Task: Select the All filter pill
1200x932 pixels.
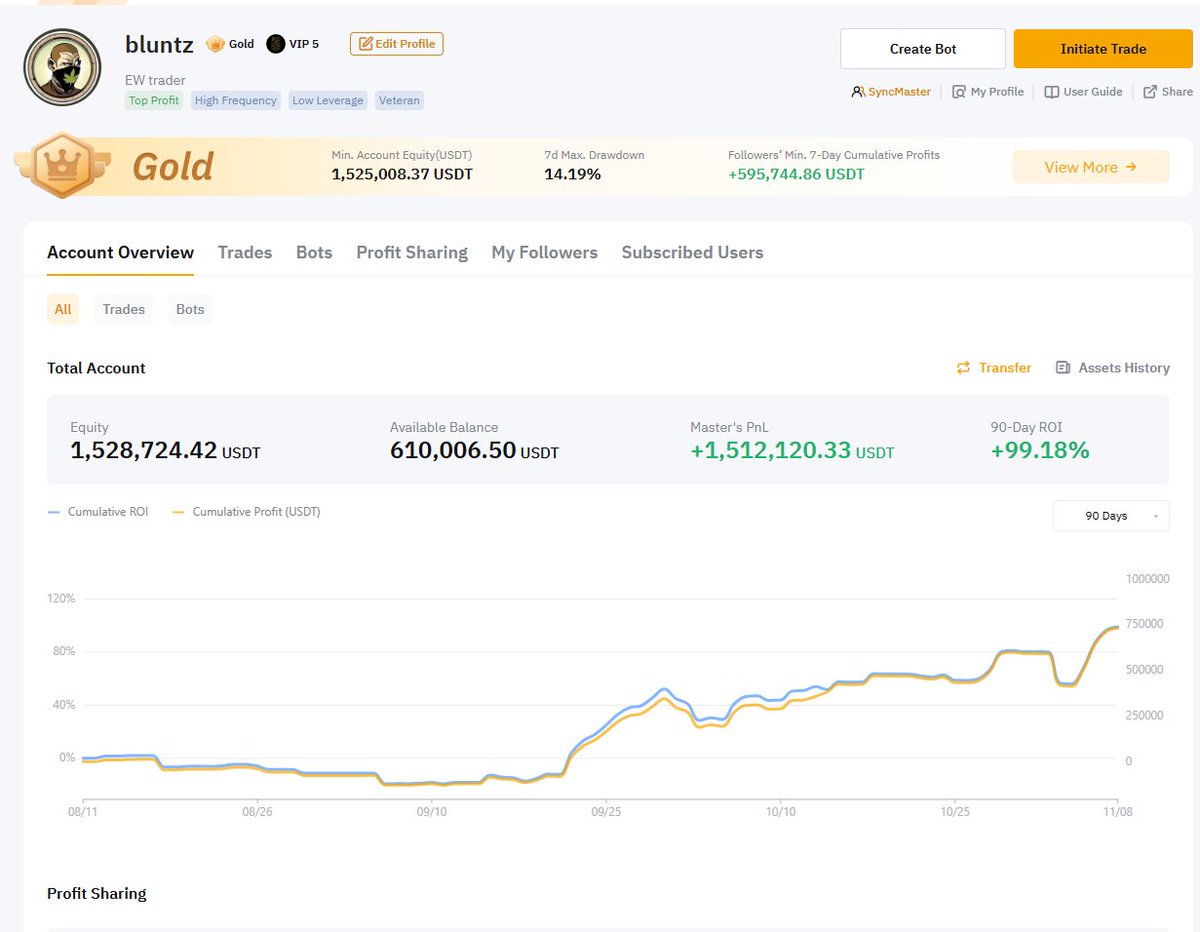Action: [62, 309]
